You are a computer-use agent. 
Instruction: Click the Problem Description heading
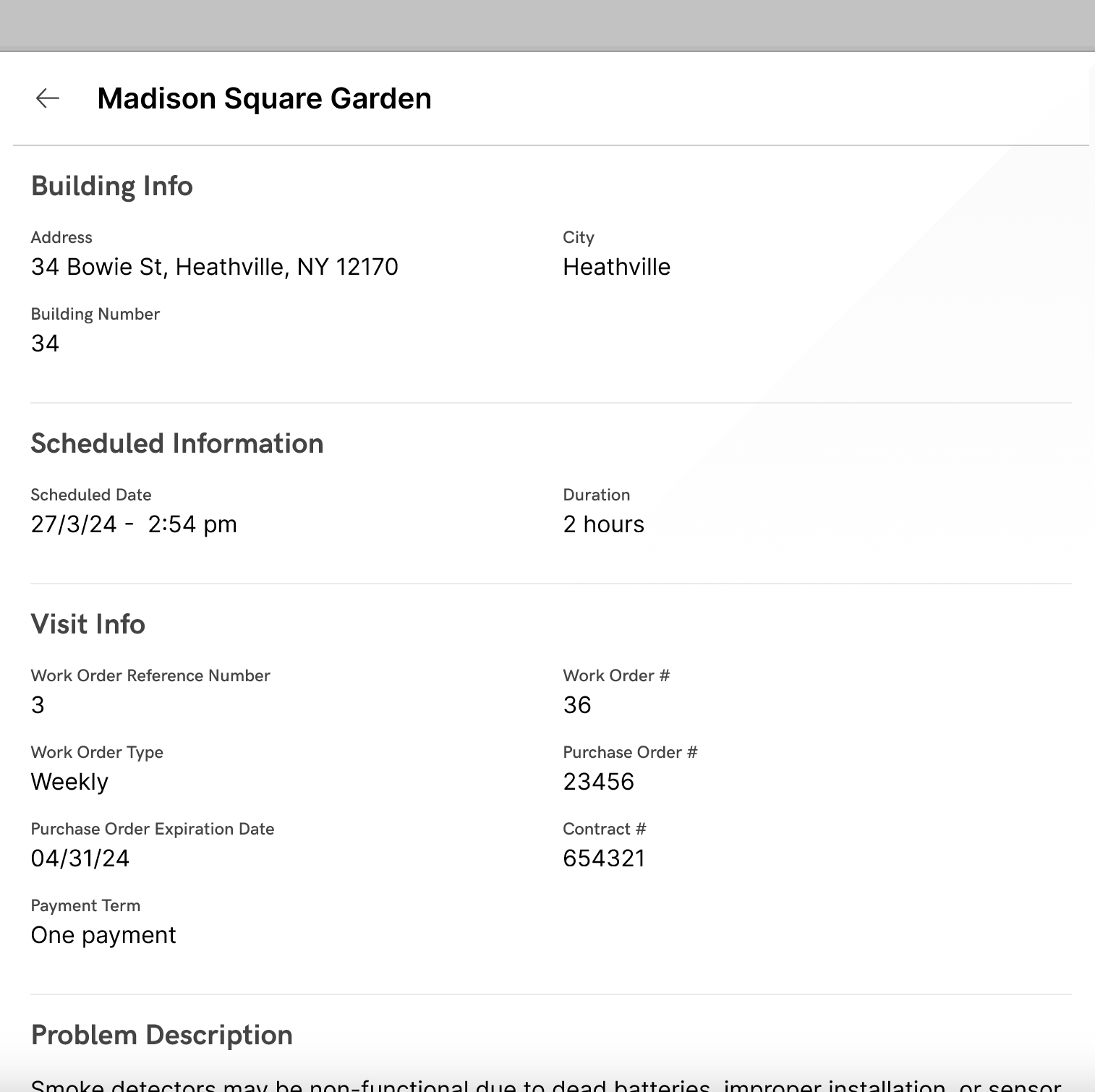pyautogui.click(x=161, y=1035)
